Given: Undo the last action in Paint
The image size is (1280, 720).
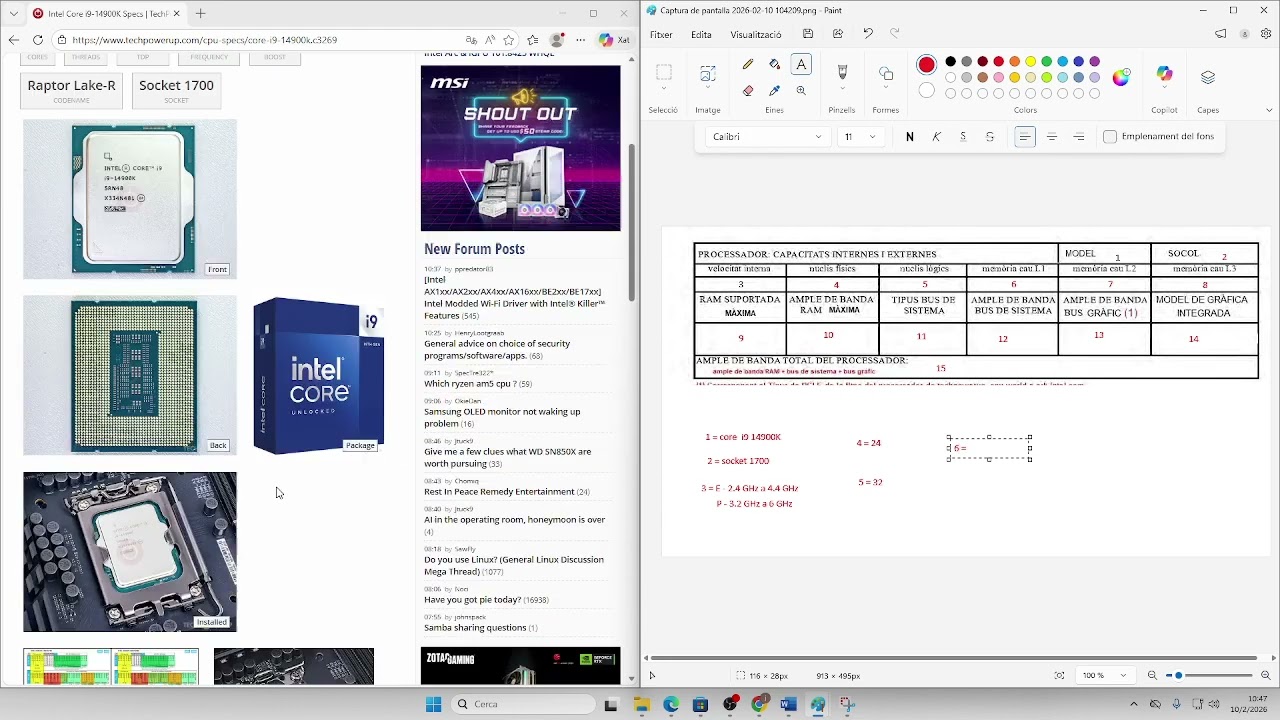Looking at the screenshot, I should point(868,34).
